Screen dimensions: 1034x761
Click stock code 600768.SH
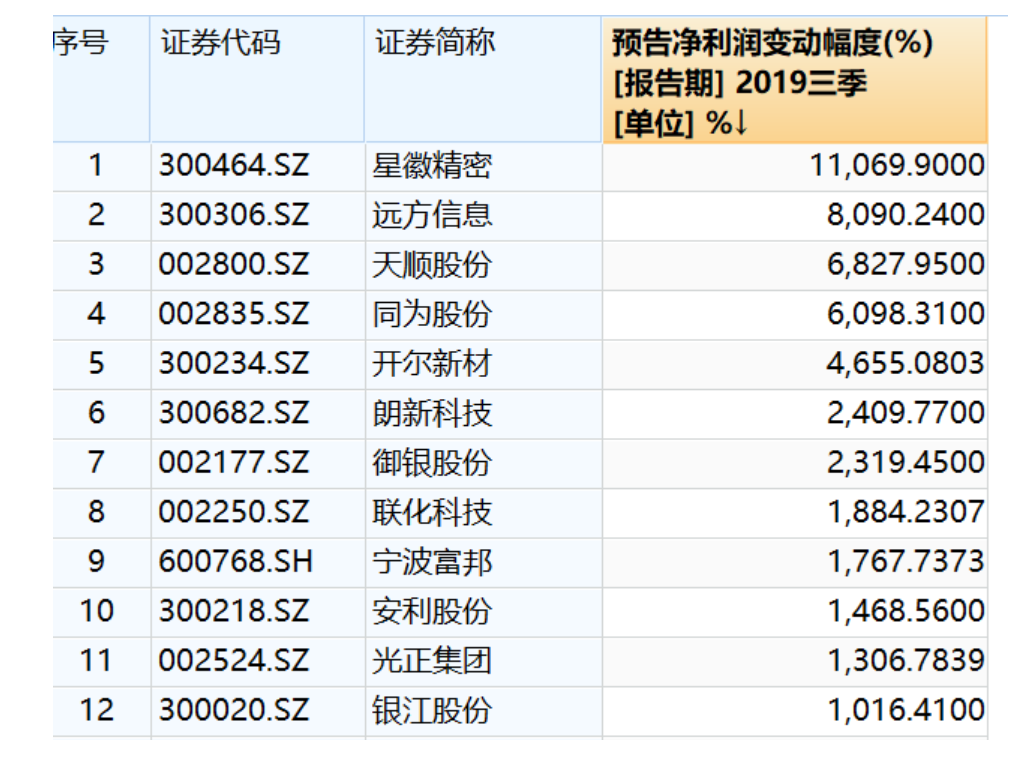(236, 561)
